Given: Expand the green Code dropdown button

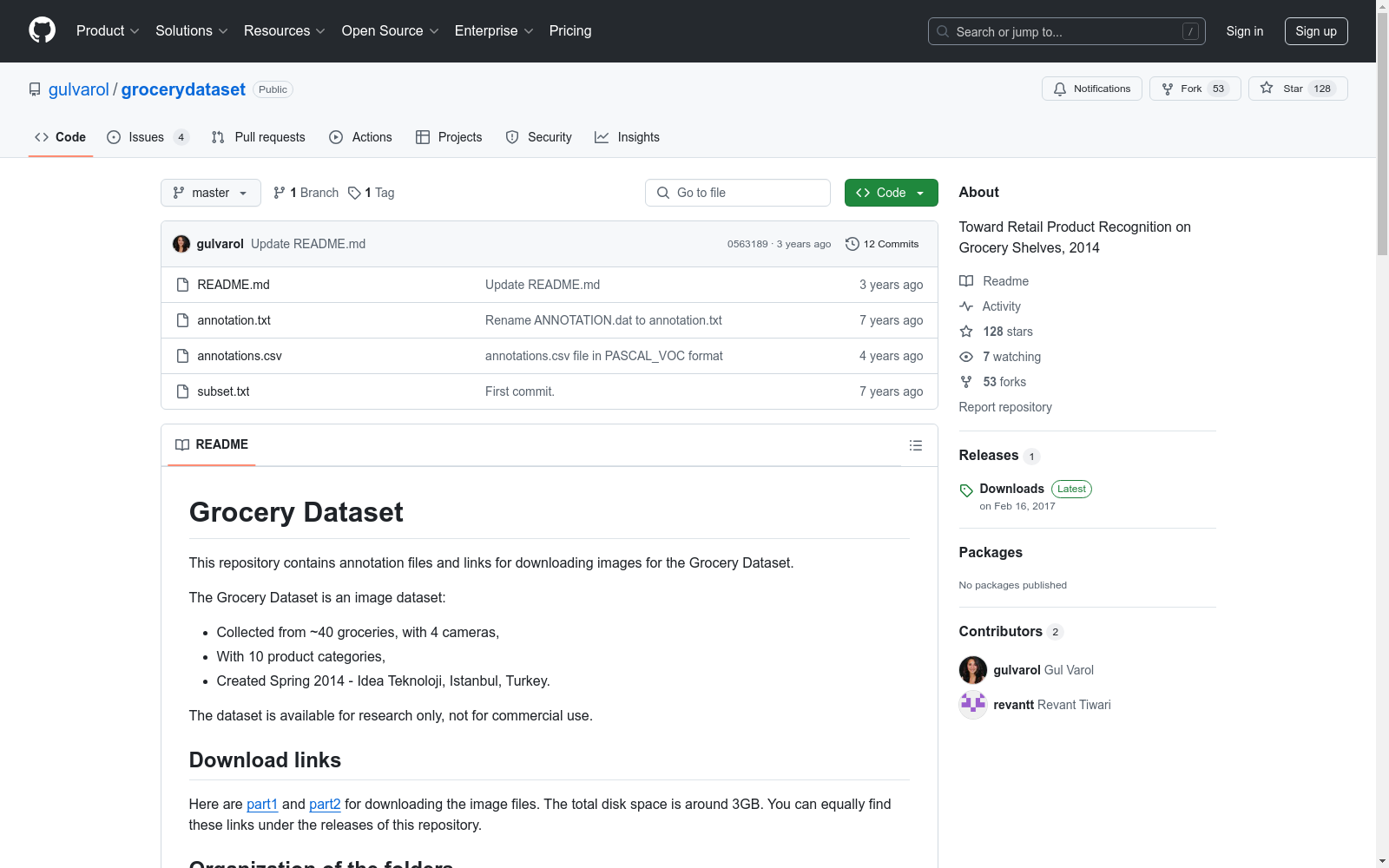Looking at the screenshot, I should point(891,193).
